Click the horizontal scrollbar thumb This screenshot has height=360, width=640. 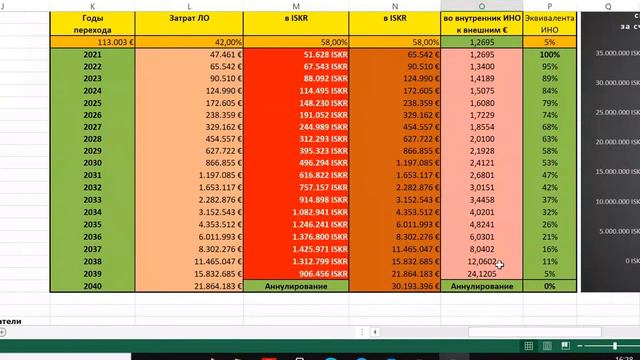tap(535, 332)
